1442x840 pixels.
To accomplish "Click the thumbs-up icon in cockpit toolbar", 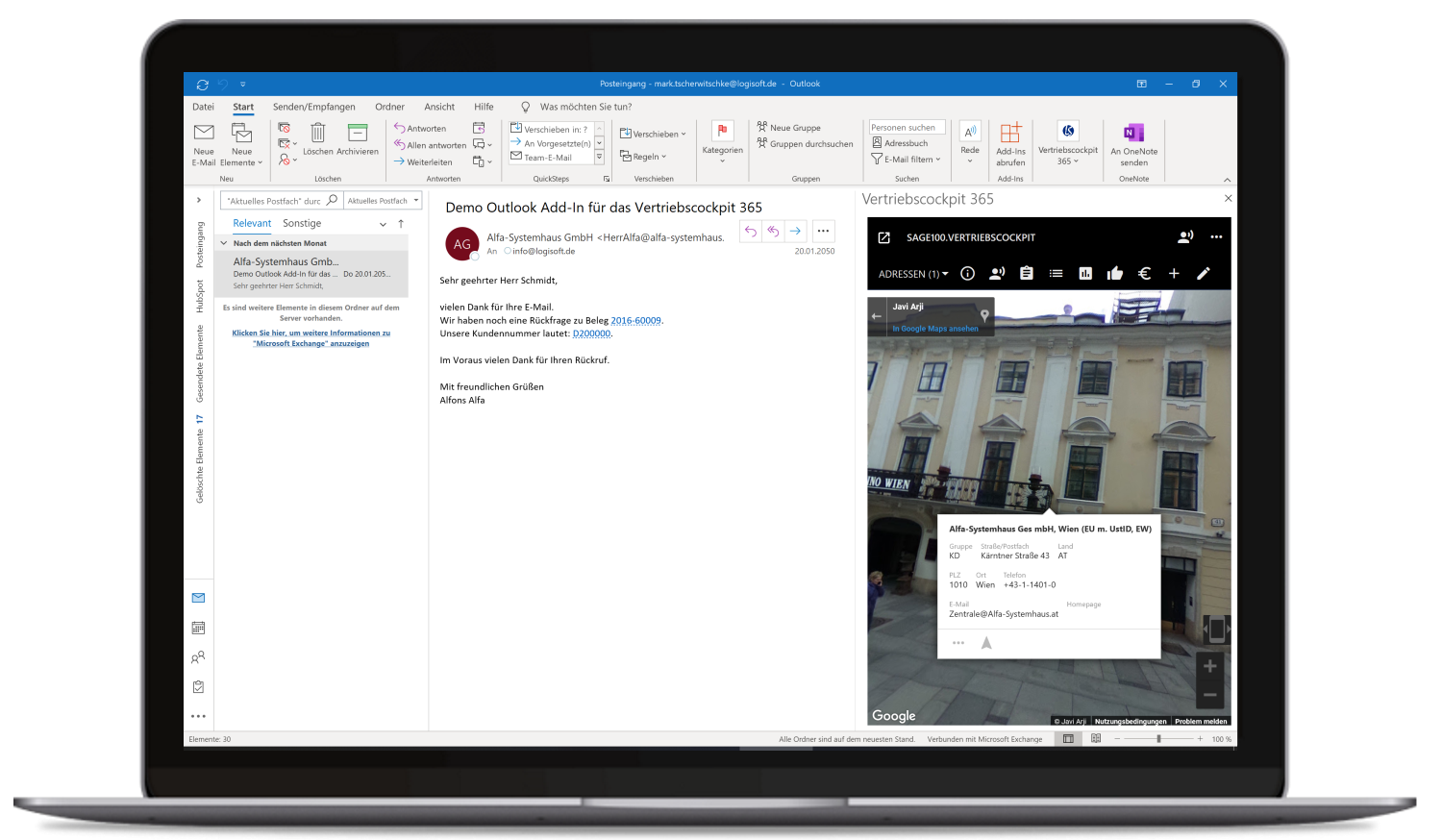I will point(1115,274).
